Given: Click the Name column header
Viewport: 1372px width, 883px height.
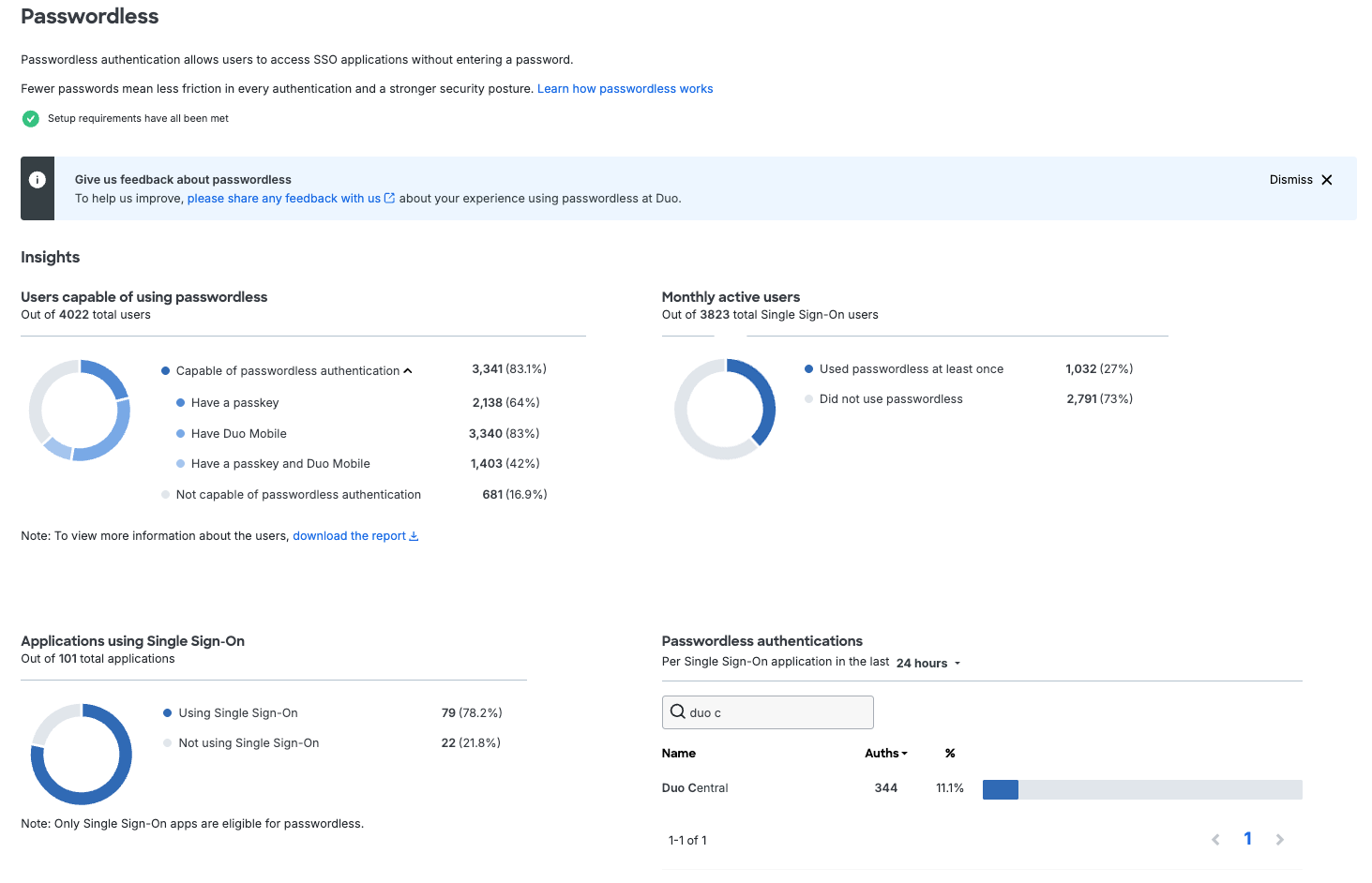Looking at the screenshot, I should tap(679, 754).
